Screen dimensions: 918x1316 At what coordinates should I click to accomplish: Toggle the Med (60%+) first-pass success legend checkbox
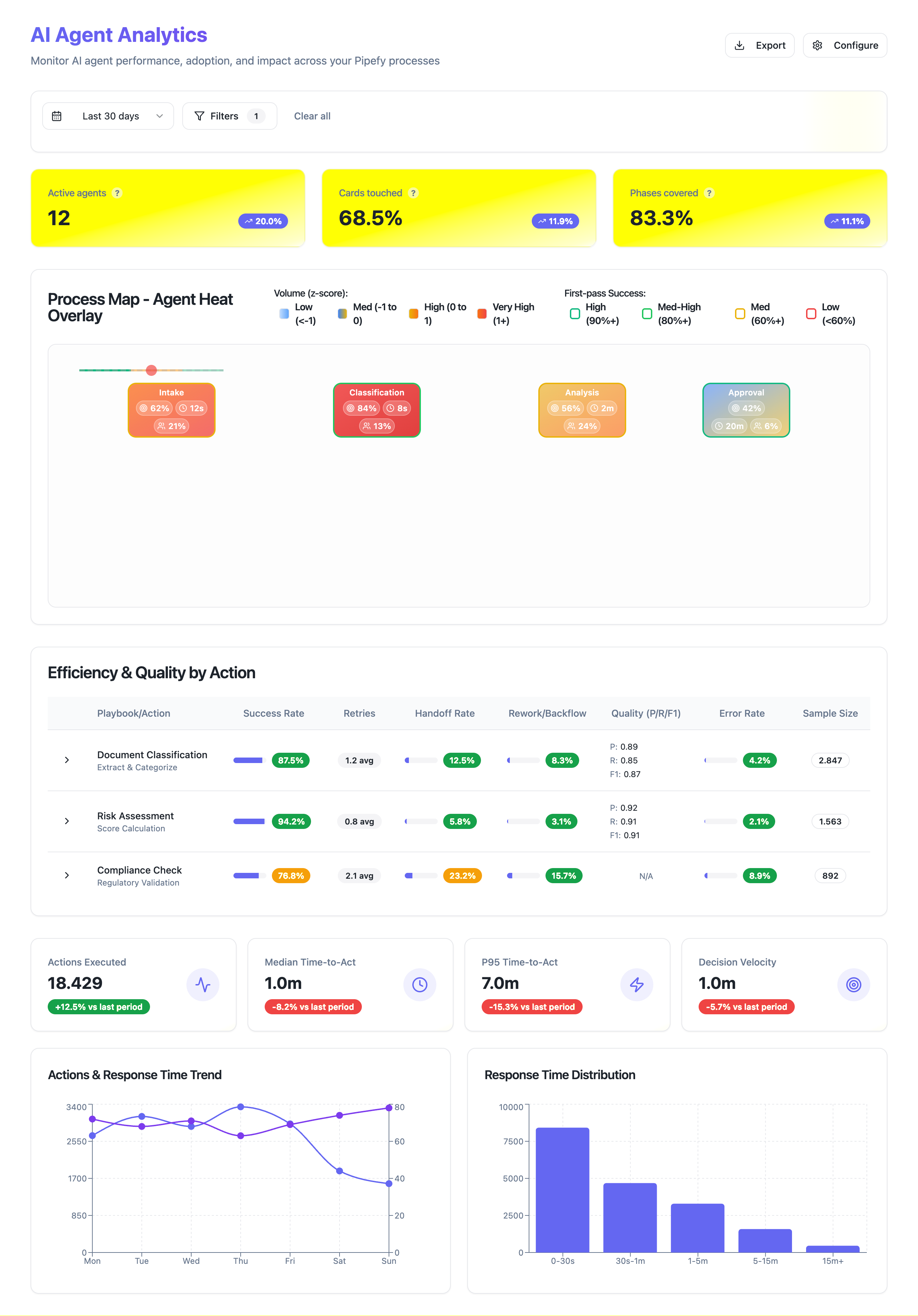pos(740,313)
